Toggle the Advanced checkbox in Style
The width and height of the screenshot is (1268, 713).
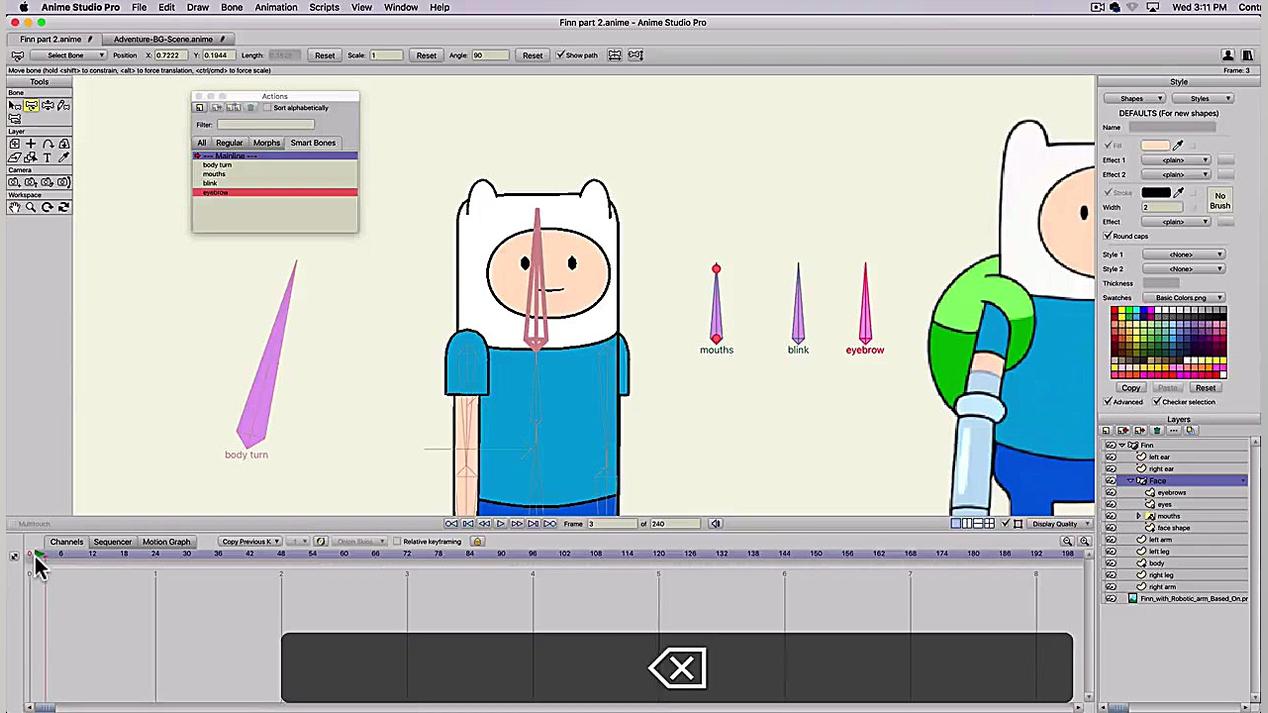click(x=1108, y=402)
